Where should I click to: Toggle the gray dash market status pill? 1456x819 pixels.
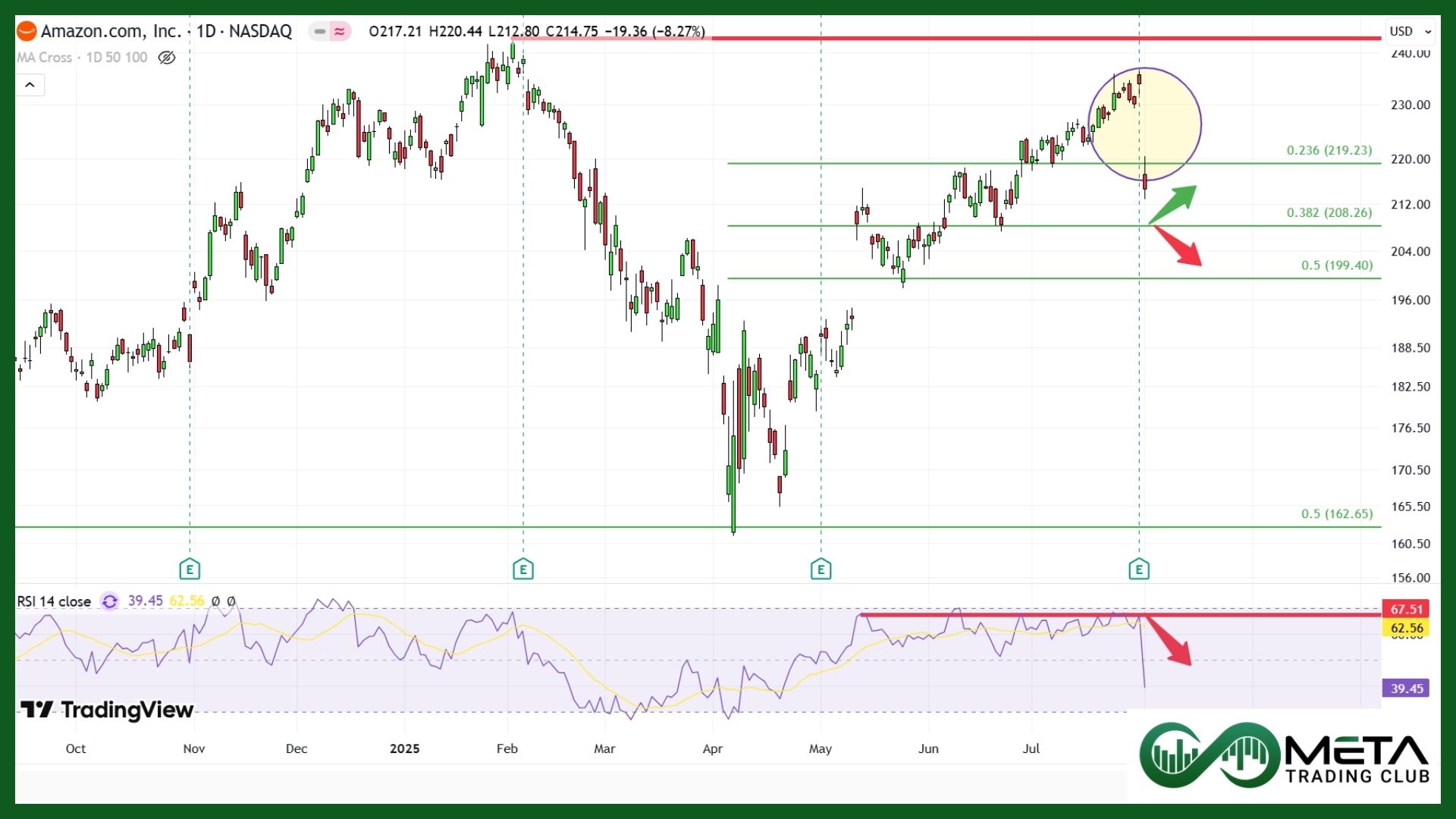(x=319, y=31)
